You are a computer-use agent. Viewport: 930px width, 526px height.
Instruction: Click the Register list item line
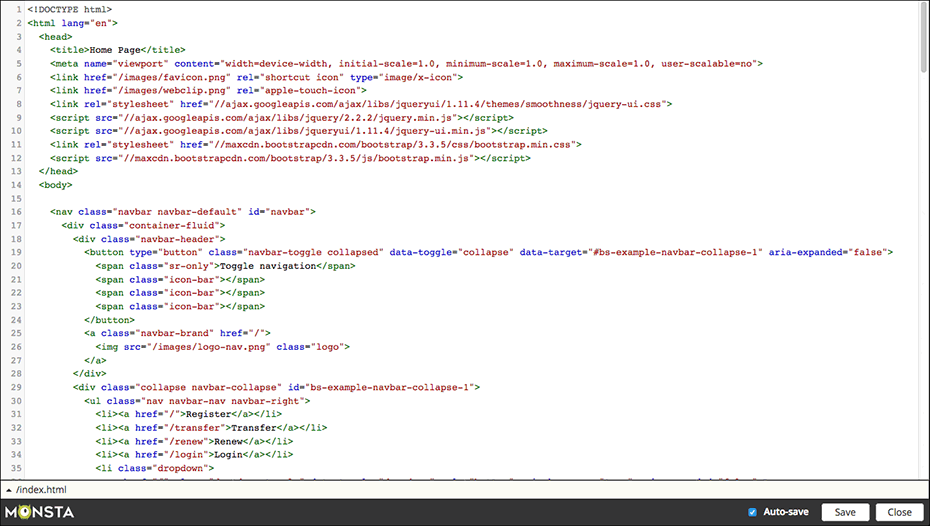tap(189, 414)
